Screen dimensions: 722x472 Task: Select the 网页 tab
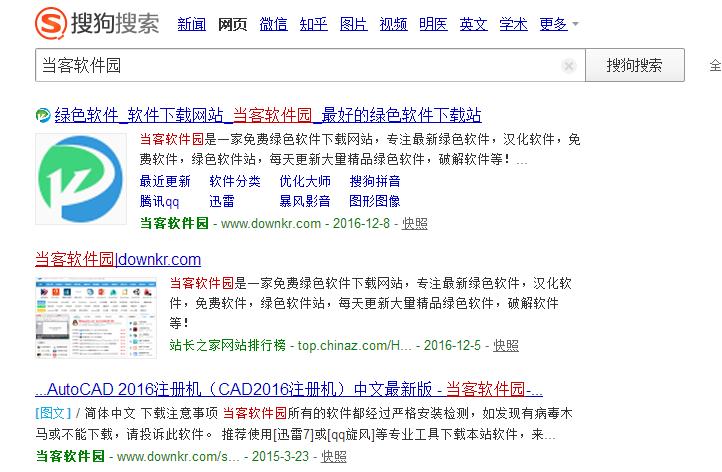(232, 24)
